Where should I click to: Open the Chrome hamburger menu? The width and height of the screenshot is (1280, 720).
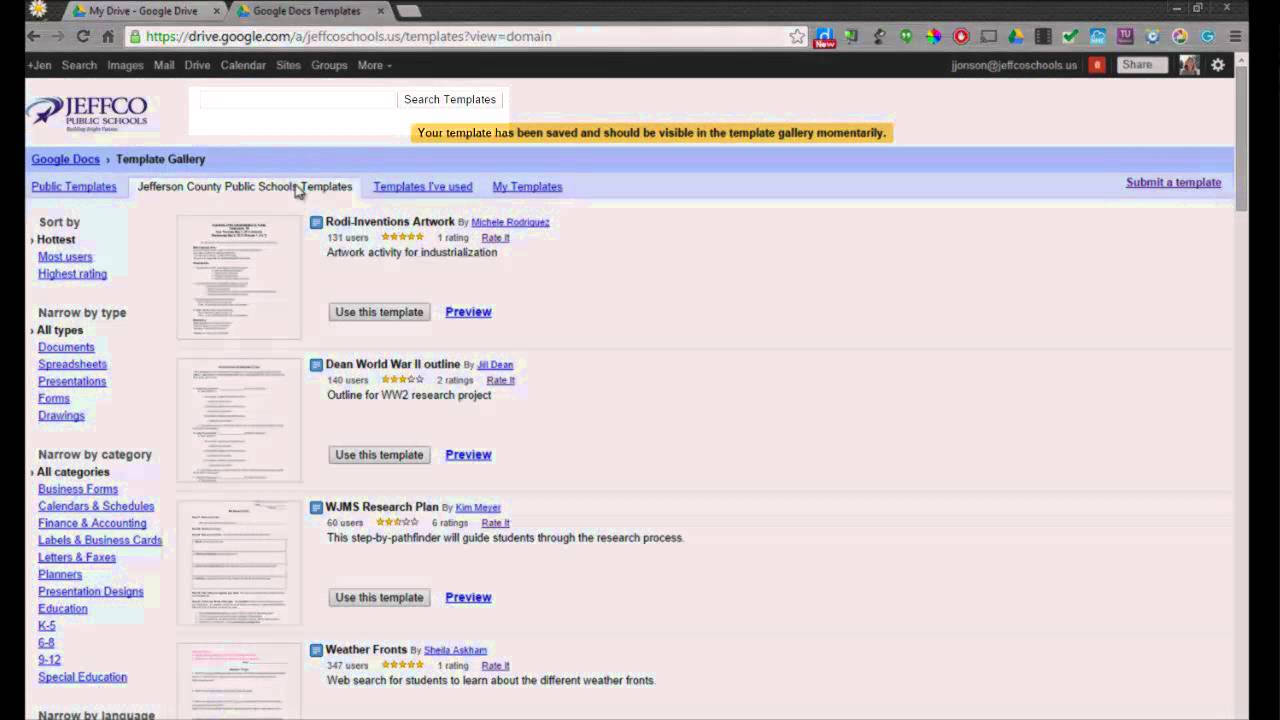1235,36
